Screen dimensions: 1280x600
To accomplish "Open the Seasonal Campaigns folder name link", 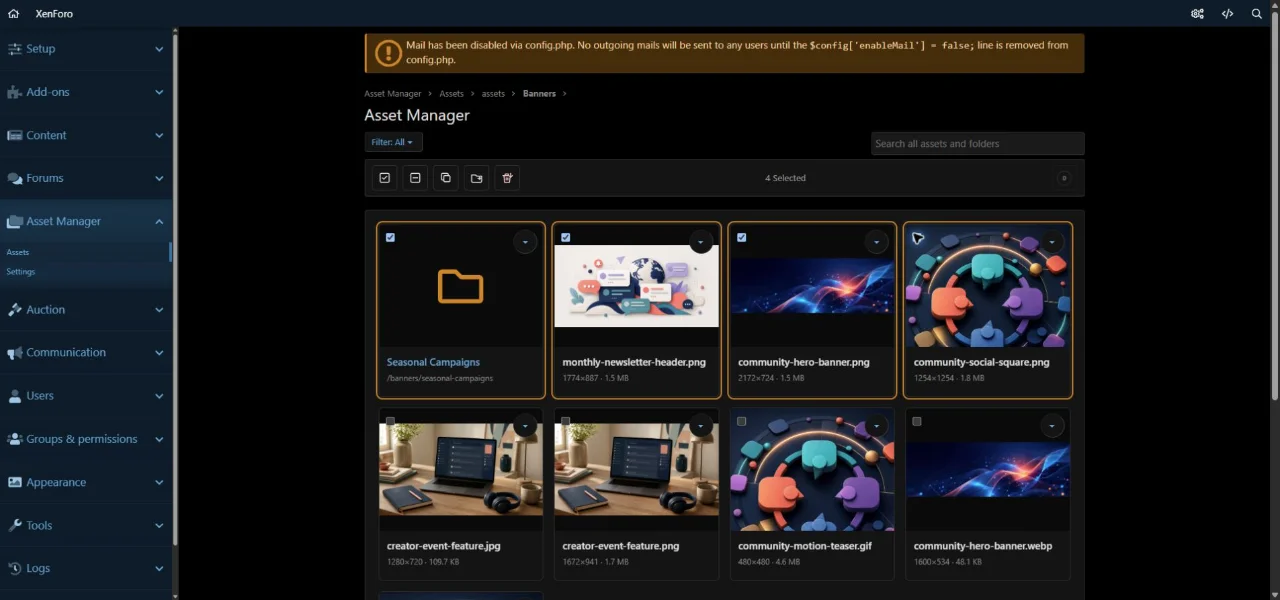I will click(433, 362).
